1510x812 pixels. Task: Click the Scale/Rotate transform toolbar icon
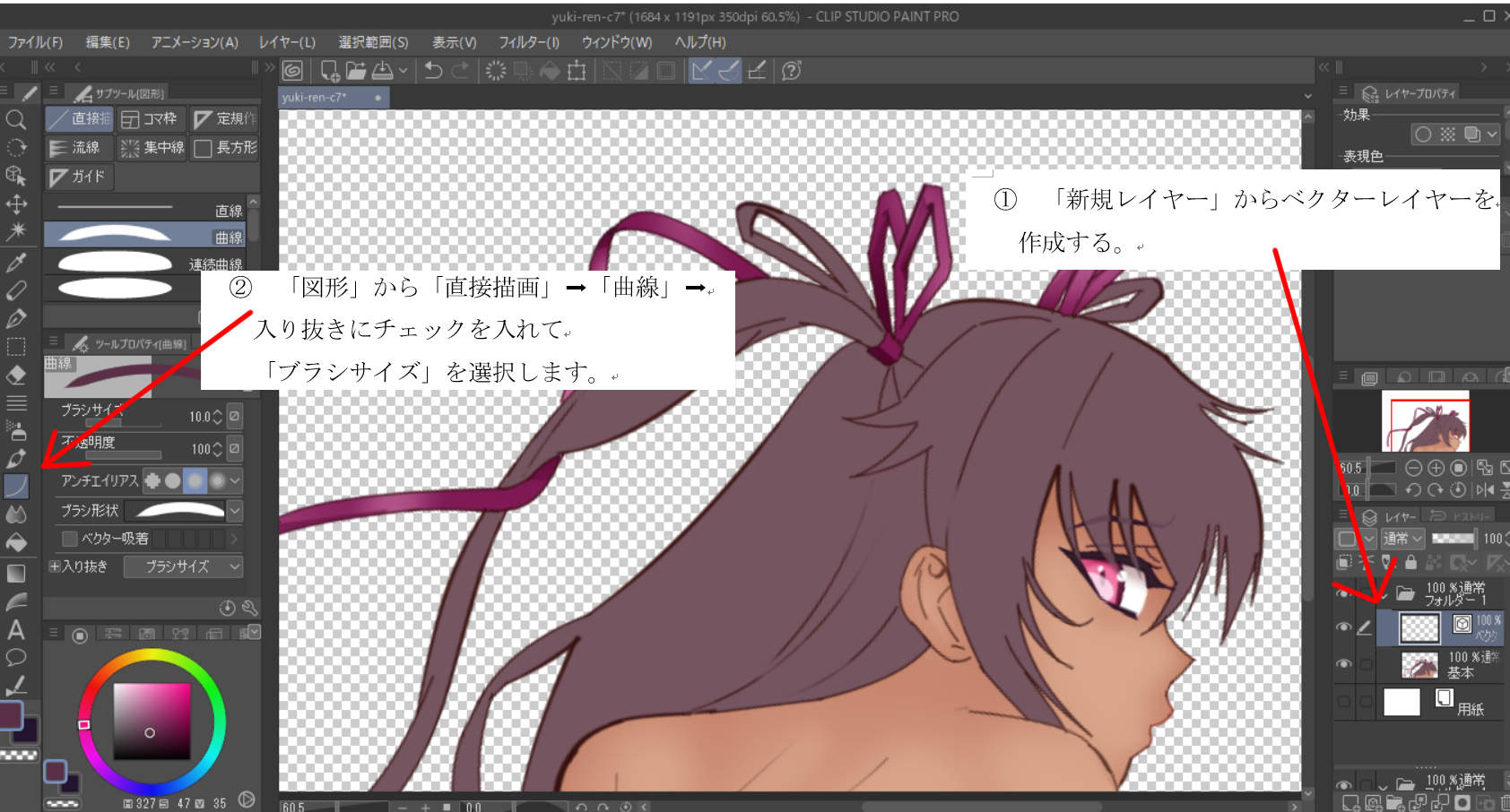(577, 71)
